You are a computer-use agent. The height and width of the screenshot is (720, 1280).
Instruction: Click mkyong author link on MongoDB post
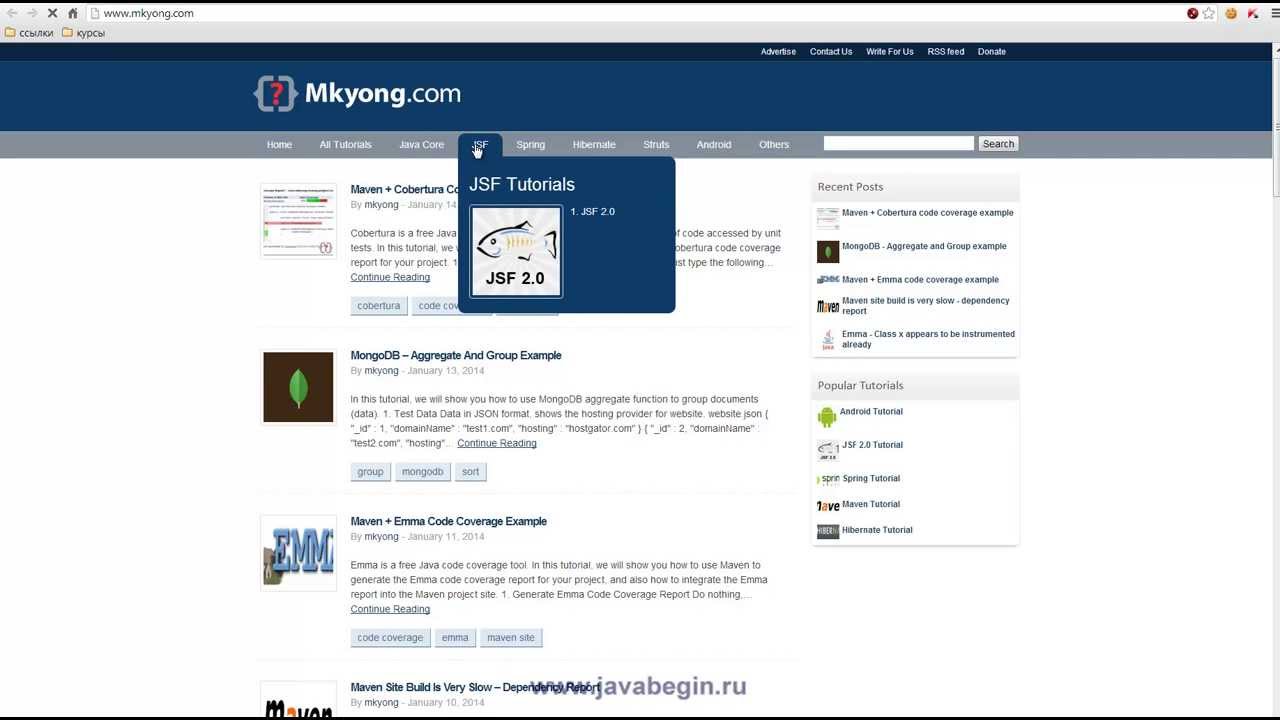381,371
